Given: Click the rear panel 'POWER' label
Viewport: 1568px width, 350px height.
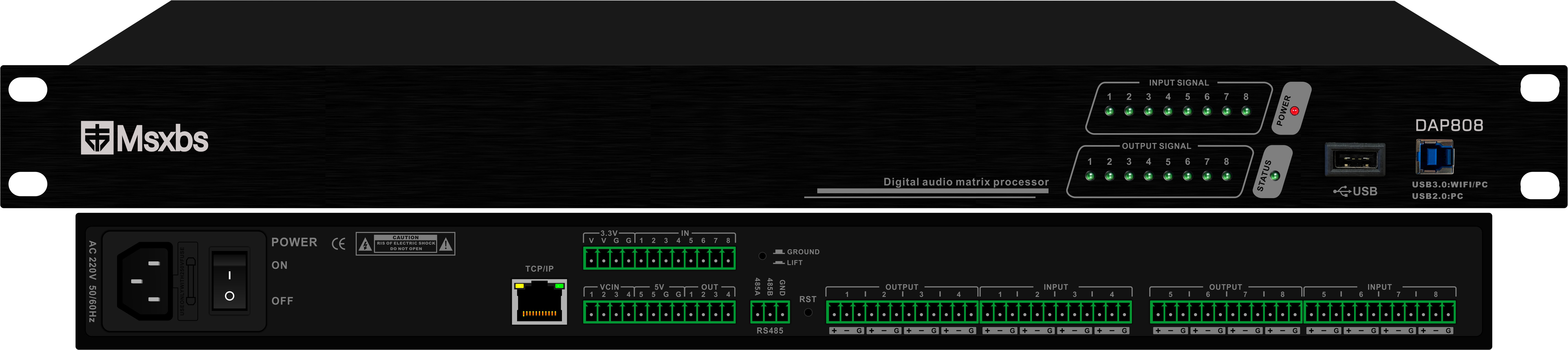Looking at the screenshot, I should (294, 242).
